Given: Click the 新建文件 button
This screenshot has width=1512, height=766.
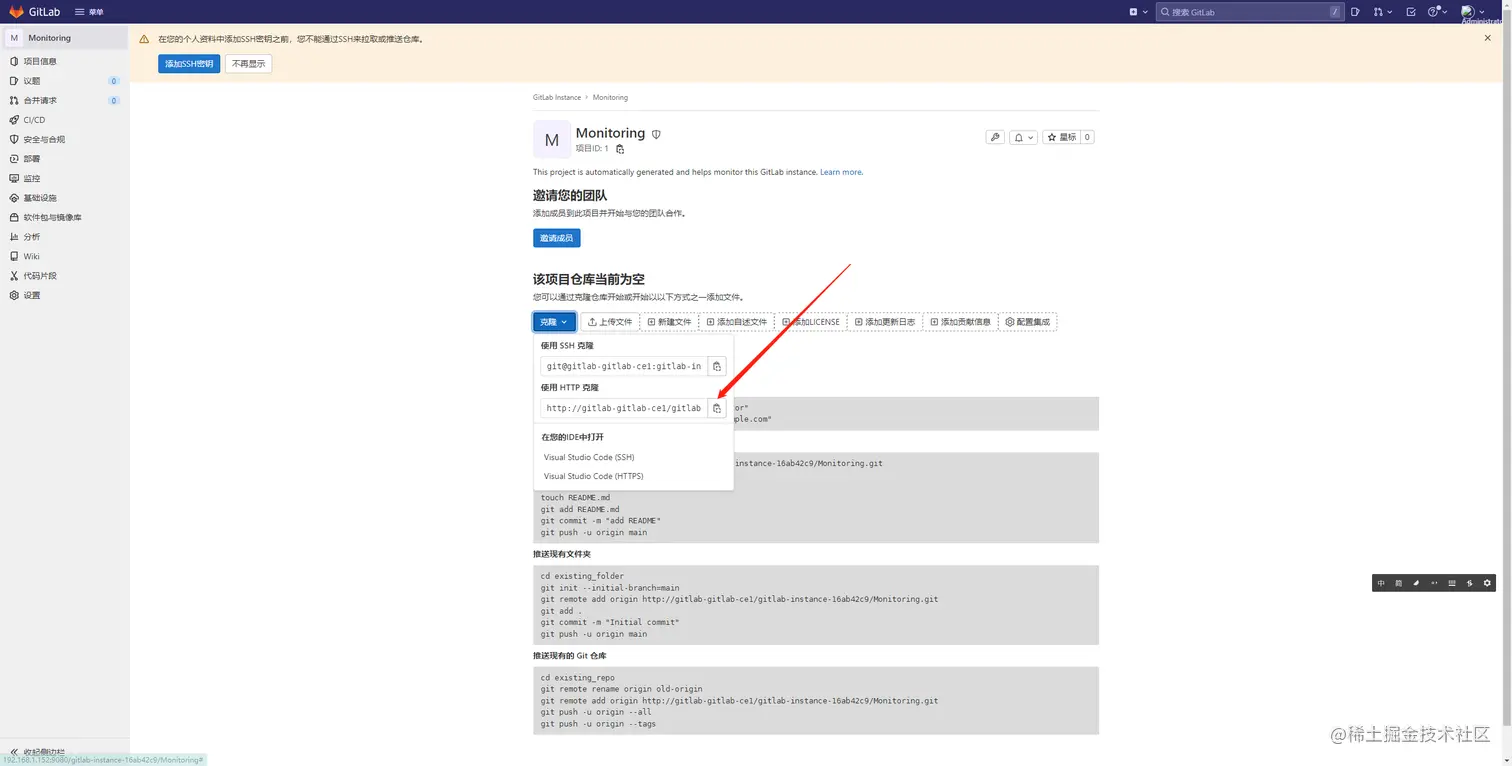Looking at the screenshot, I should [670, 322].
